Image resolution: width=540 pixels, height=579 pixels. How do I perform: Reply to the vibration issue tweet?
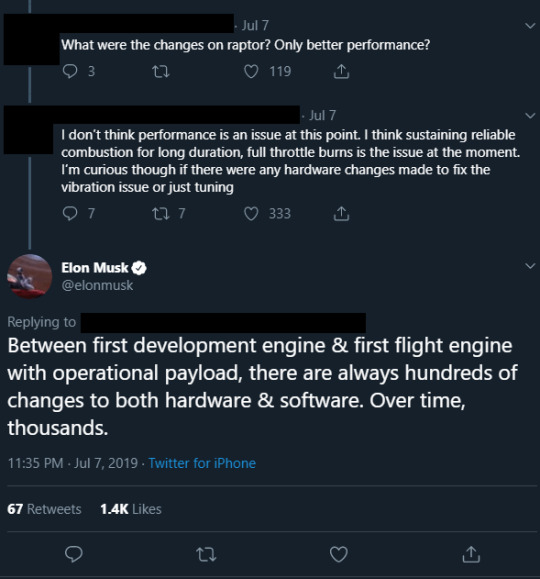(70, 213)
